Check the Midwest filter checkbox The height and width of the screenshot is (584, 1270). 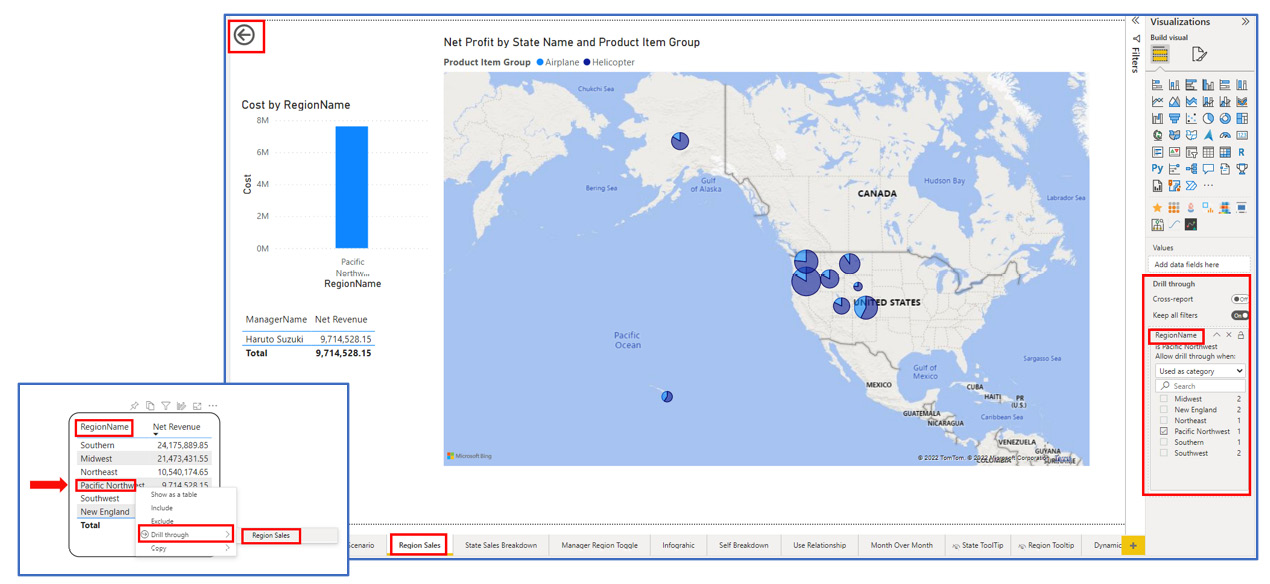tap(1163, 399)
